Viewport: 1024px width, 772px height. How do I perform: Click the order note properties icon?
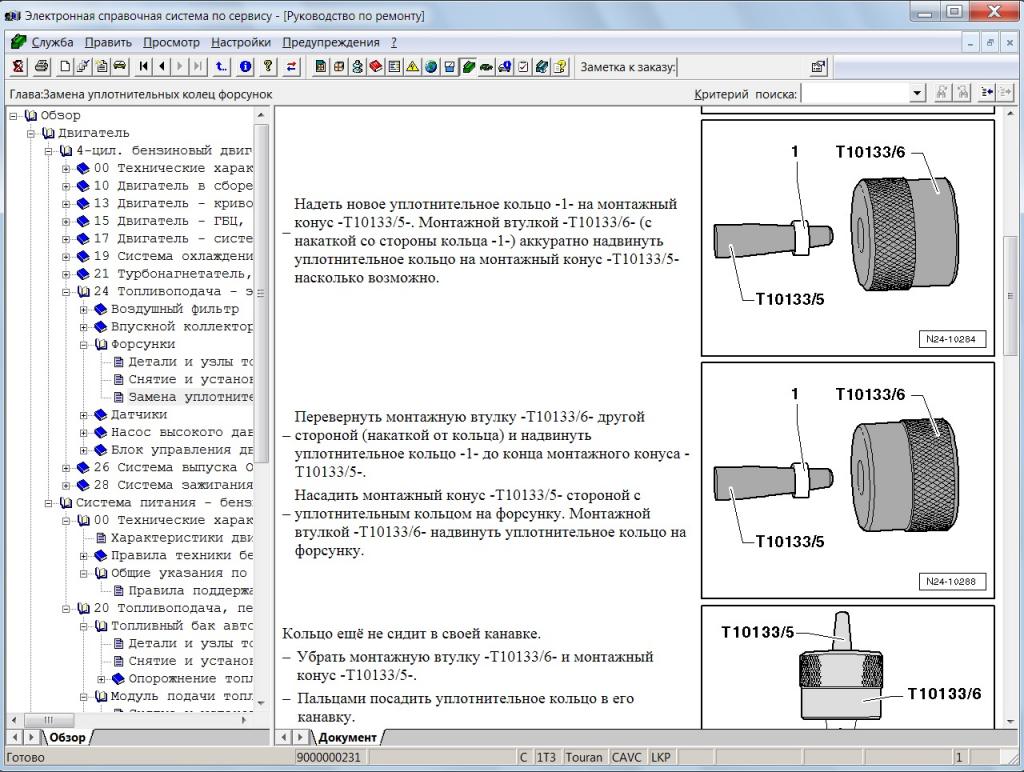click(818, 67)
